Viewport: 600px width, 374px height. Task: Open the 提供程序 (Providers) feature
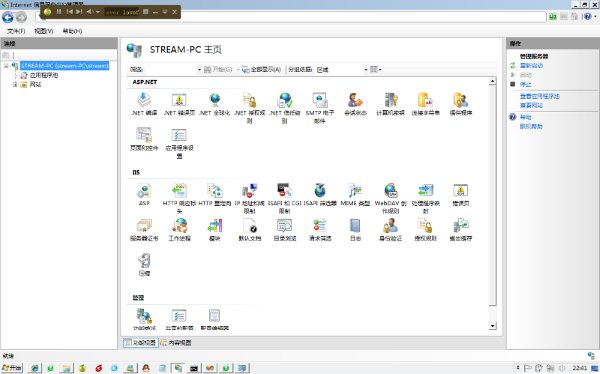[461, 104]
